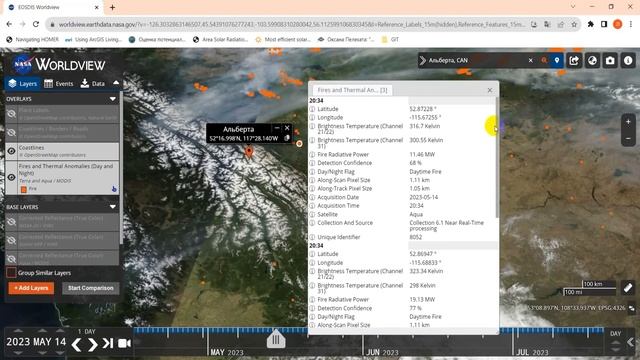The image size is (640, 360).
Task: Click the popup vertical scrollbar
Action: tap(497, 157)
